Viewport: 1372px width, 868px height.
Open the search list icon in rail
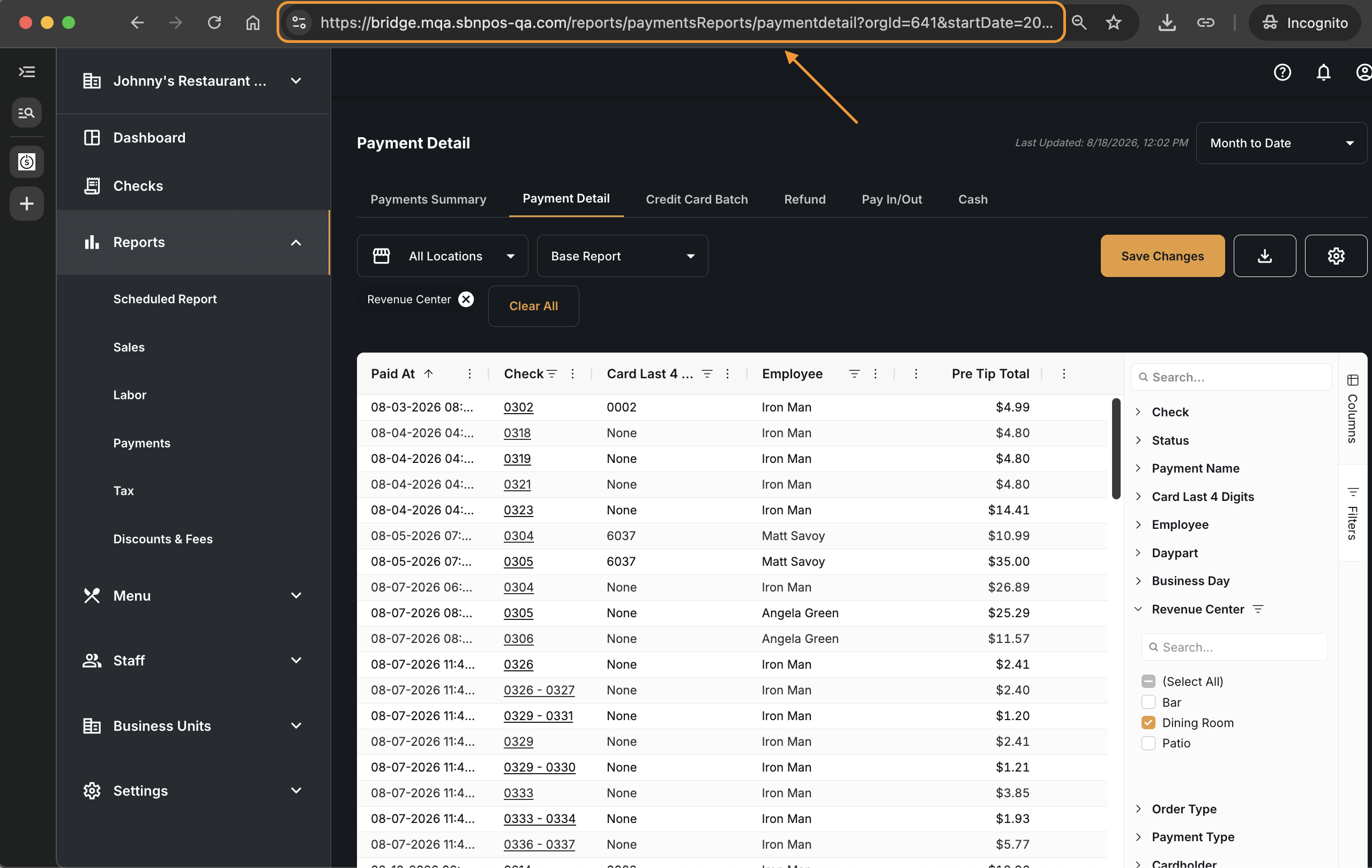[27, 113]
